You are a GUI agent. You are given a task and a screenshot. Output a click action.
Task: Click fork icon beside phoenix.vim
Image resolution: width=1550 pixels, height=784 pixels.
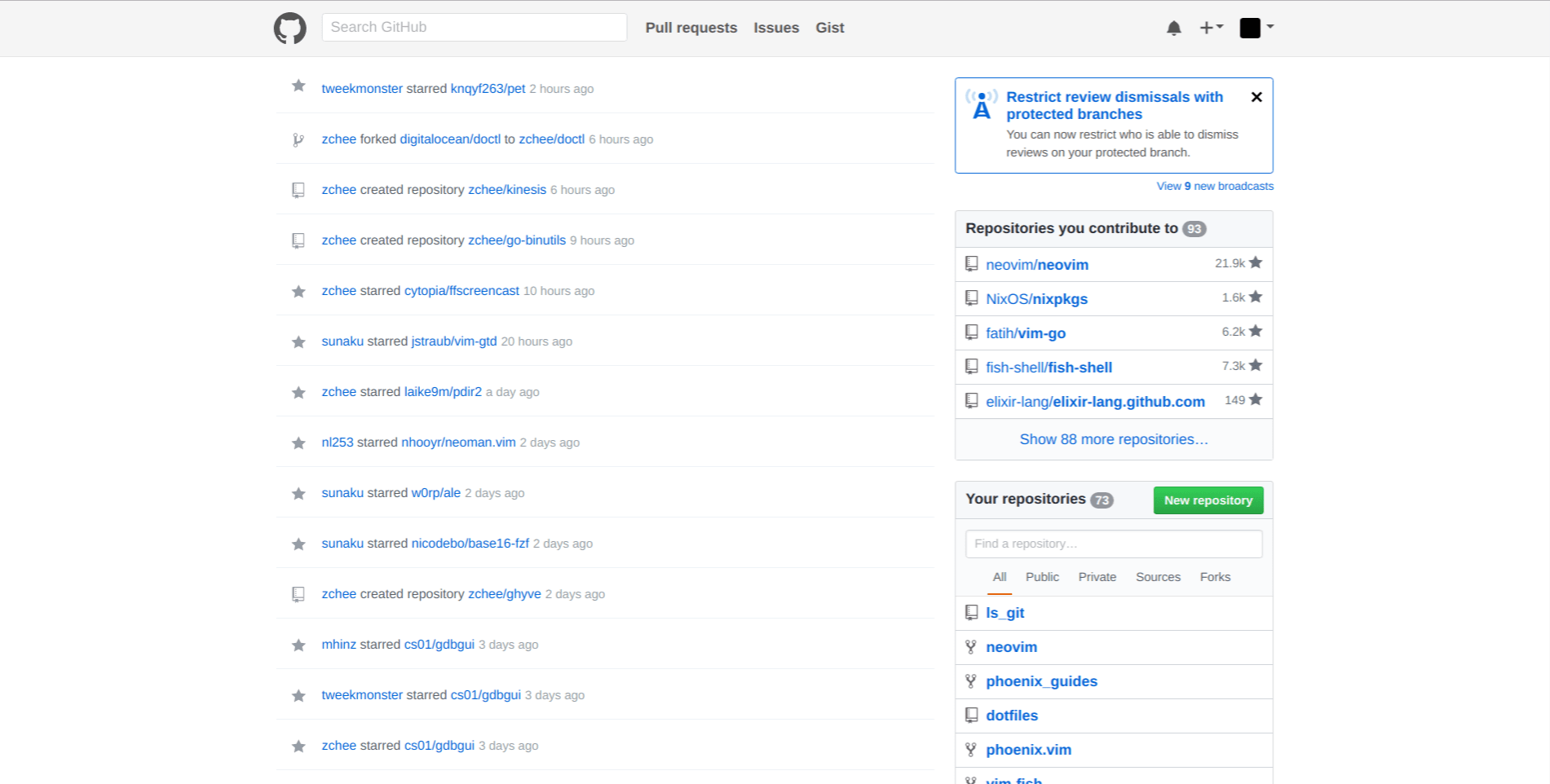pyautogui.click(x=971, y=750)
